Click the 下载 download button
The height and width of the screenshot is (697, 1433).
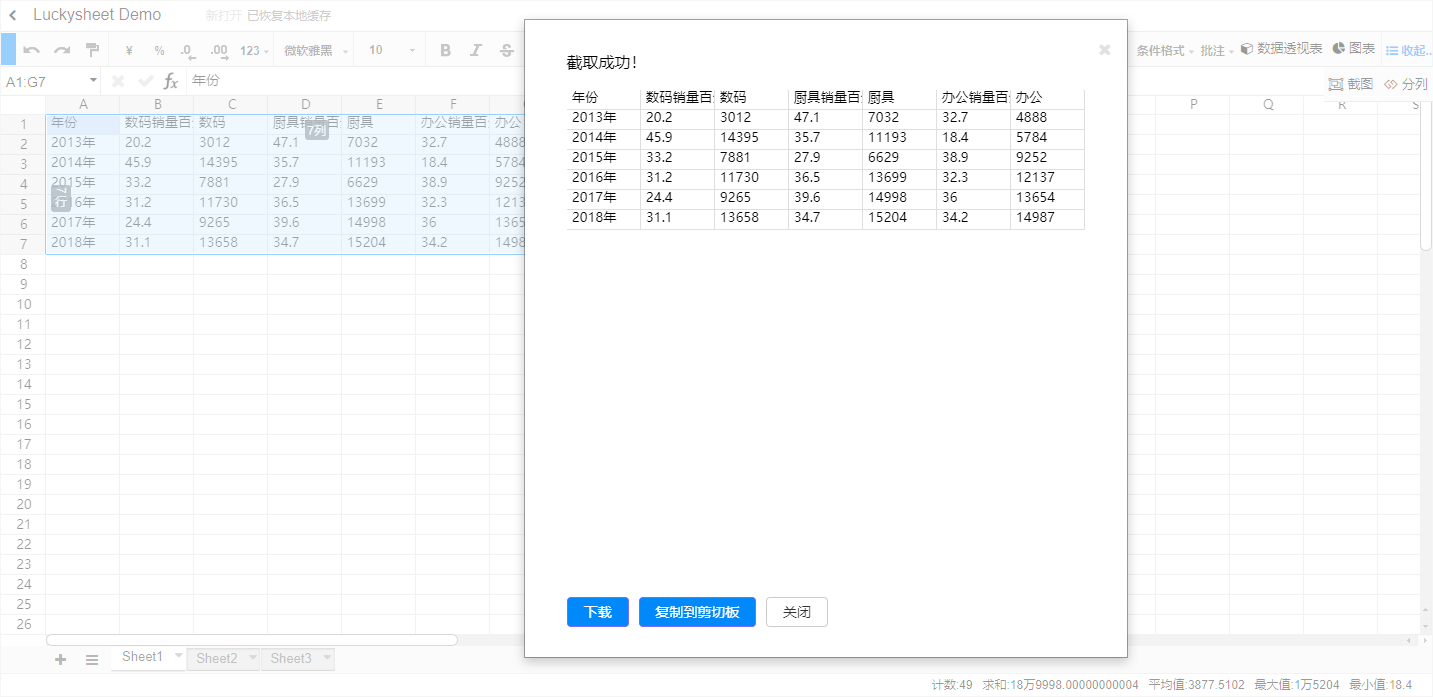coord(597,612)
